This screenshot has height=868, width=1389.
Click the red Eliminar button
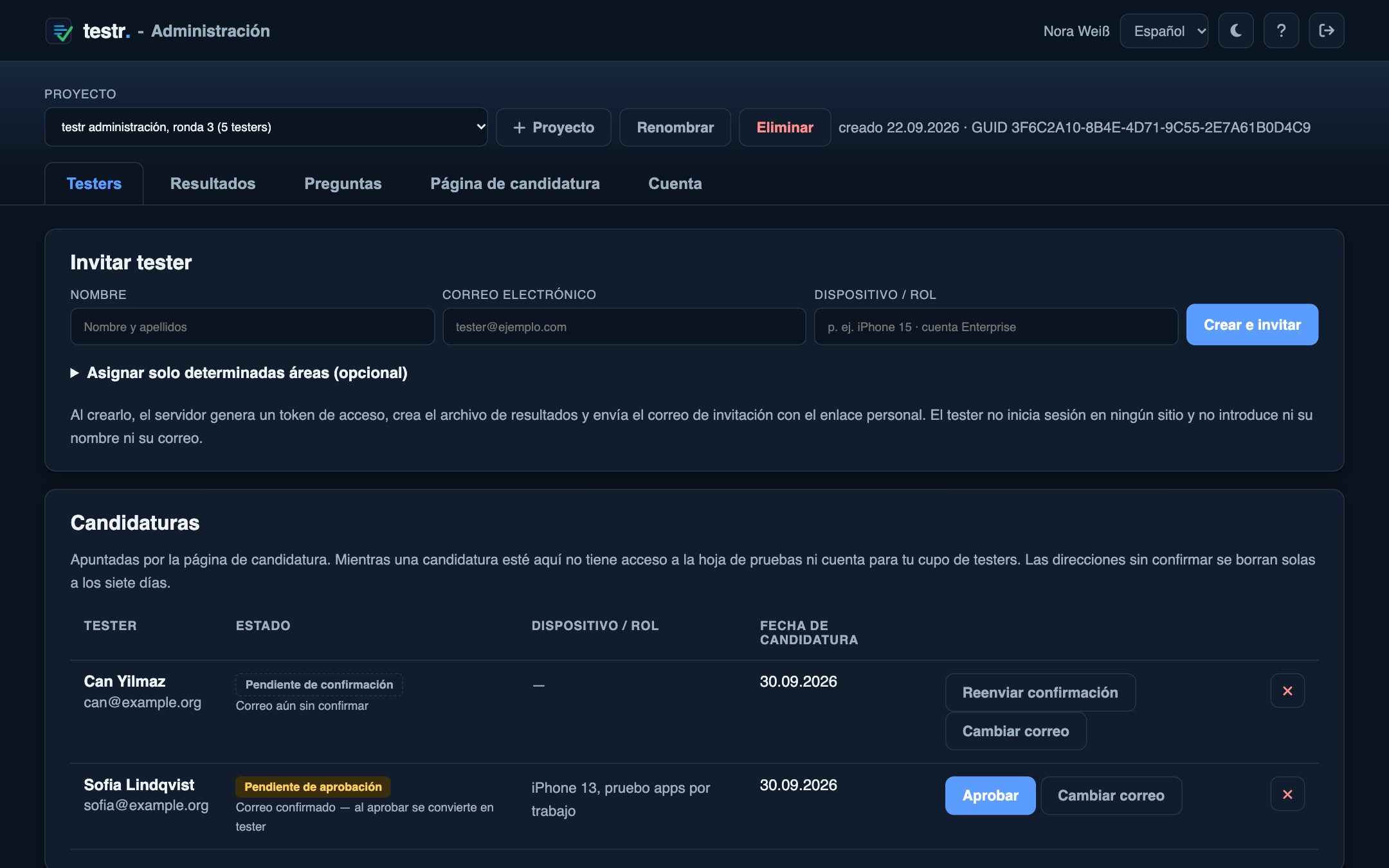tap(785, 127)
